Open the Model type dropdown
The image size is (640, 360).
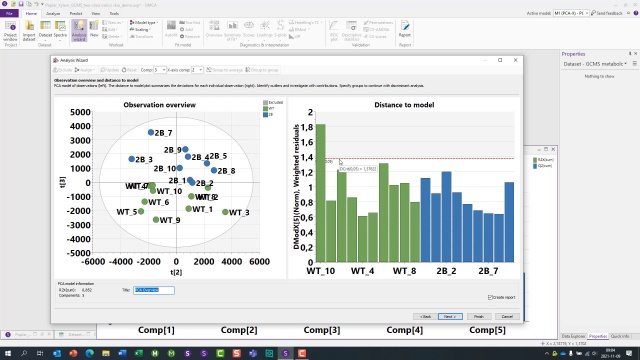point(144,22)
